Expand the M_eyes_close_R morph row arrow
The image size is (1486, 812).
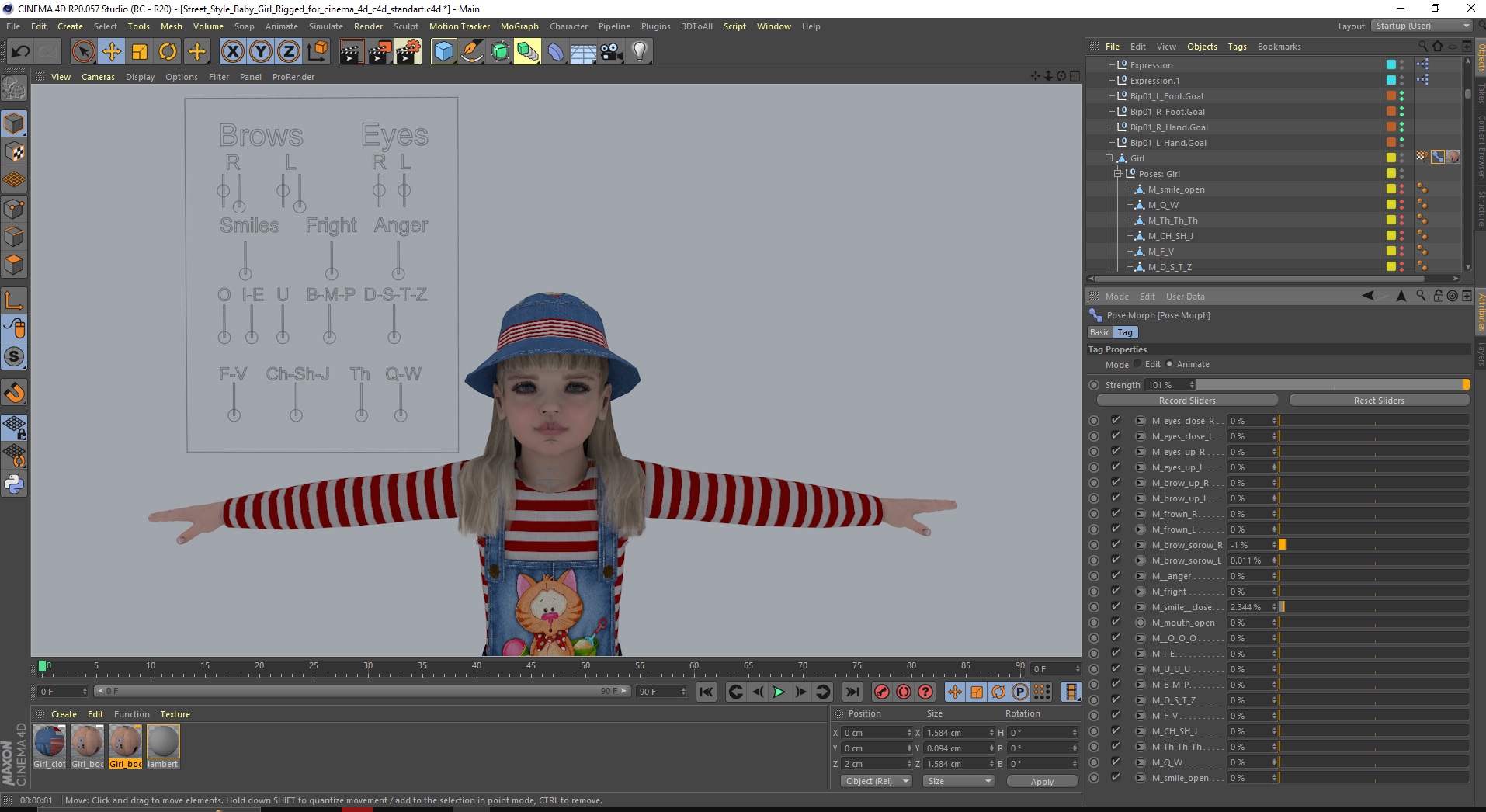(1141, 421)
